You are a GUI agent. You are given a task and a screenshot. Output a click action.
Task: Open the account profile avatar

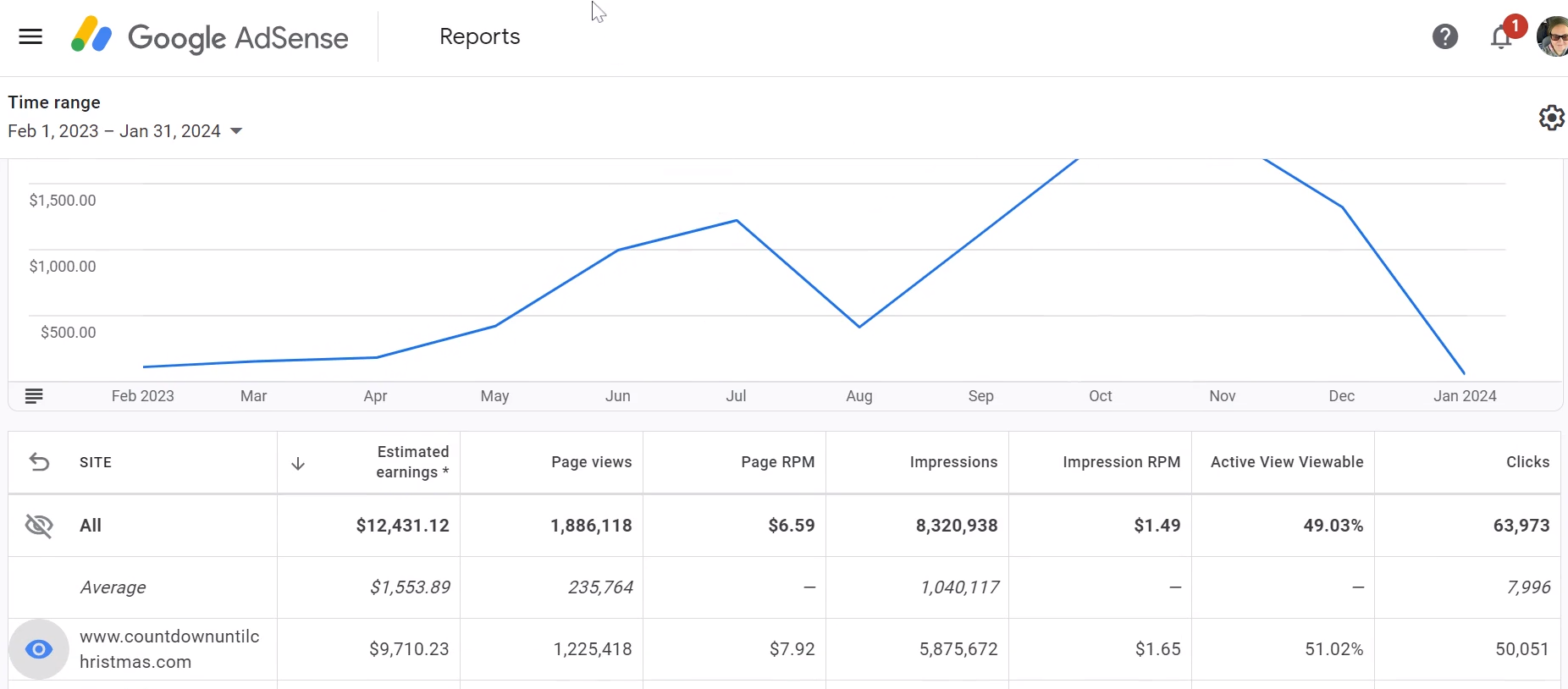(x=1553, y=36)
